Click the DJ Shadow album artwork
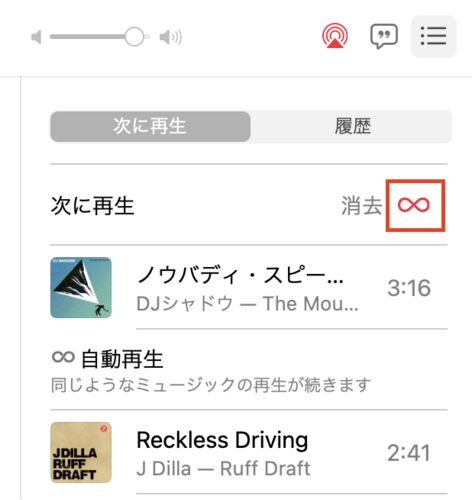 [x=81, y=287]
